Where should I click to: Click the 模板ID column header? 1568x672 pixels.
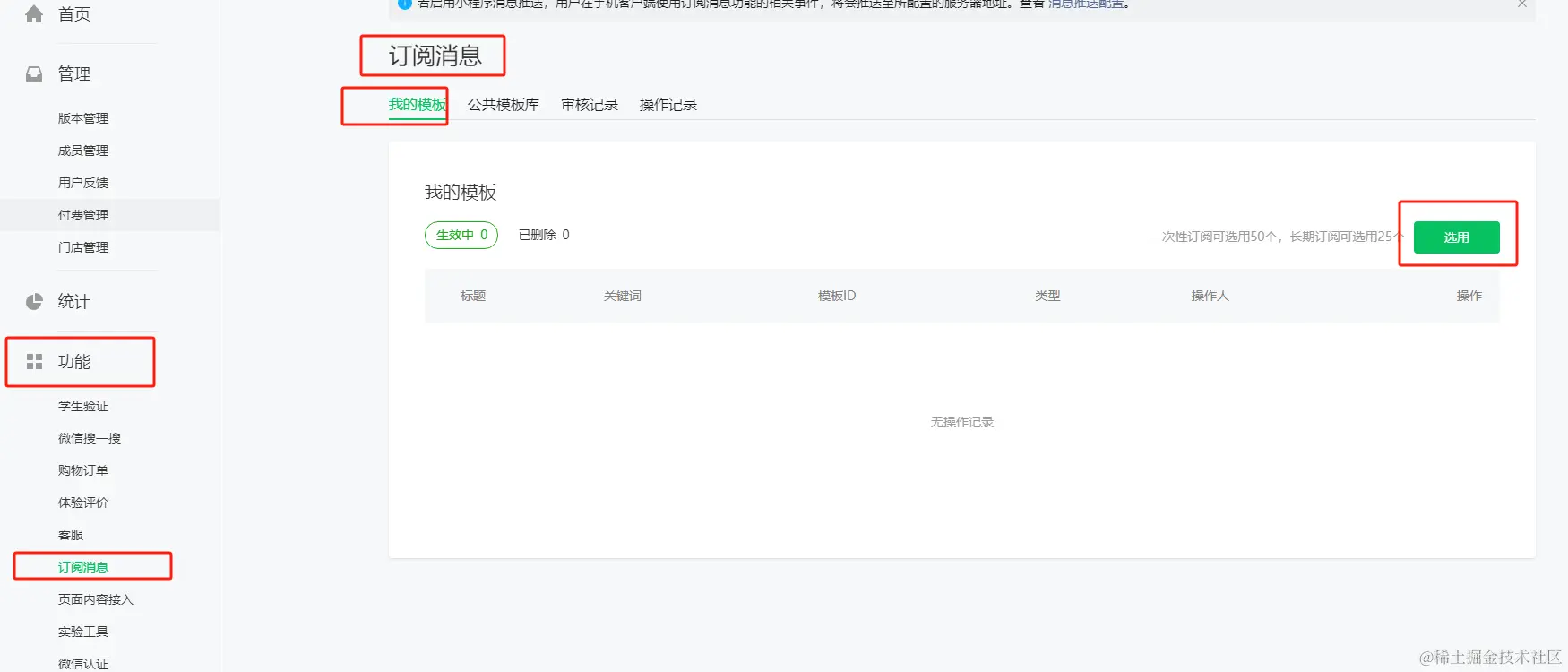click(837, 296)
